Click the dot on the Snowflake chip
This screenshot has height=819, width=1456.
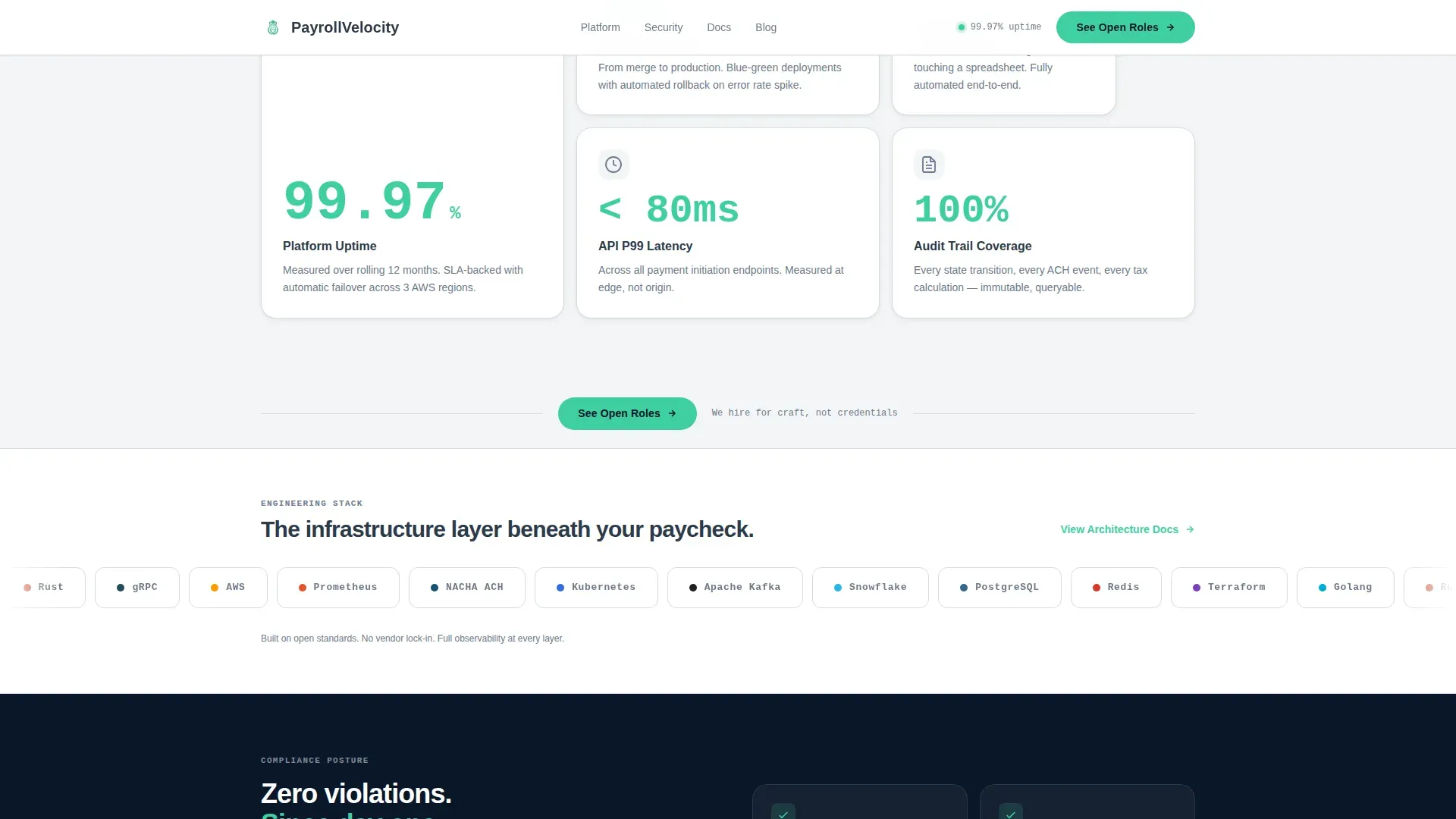coord(838,588)
